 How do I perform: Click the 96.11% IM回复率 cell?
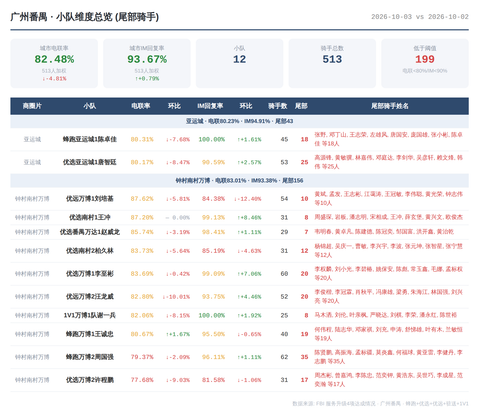pyautogui.click(x=213, y=357)
